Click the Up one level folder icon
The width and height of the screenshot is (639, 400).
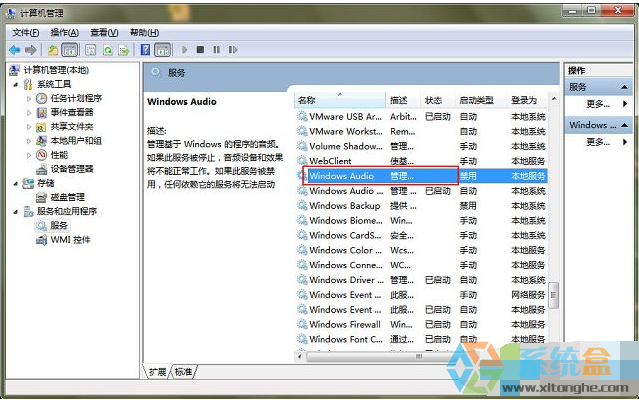pyautogui.click(x=53, y=50)
